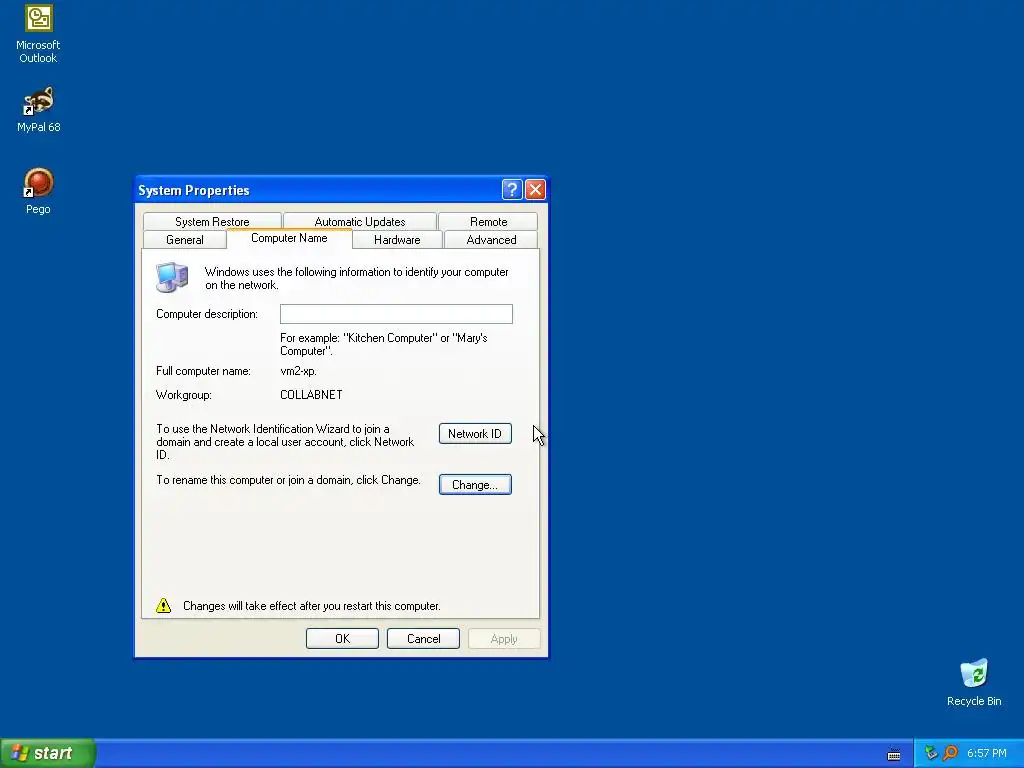This screenshot has height=768, width=1024.
Task: Click the Change... button
Action: pyautogui.click(x=475, y=485)
